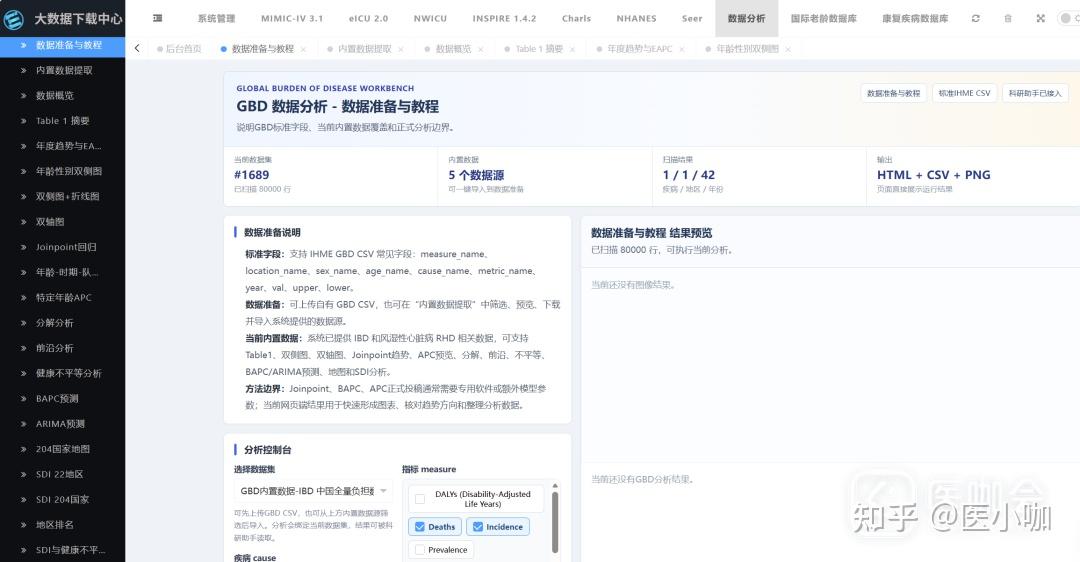Expand the sidebar Table 1 摘要 chevron
The height and width of the screenshot is (562, 1080).
(23, 121)
